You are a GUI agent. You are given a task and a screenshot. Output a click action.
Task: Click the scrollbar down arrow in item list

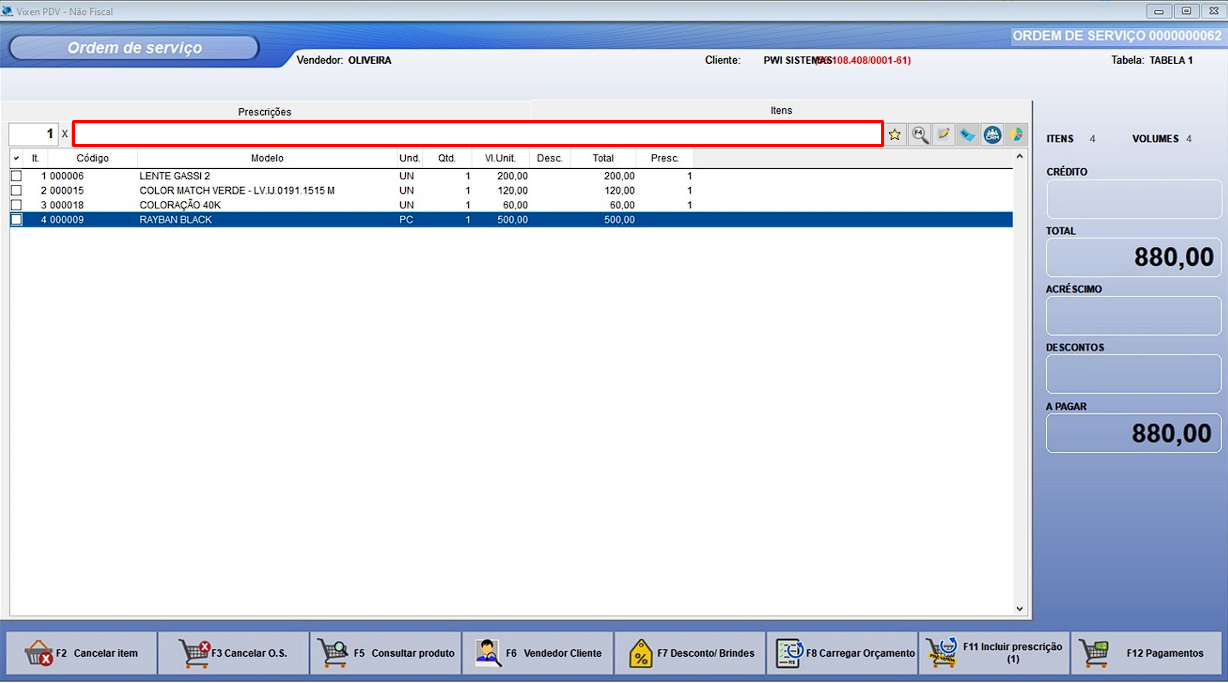pos(1020,608)
